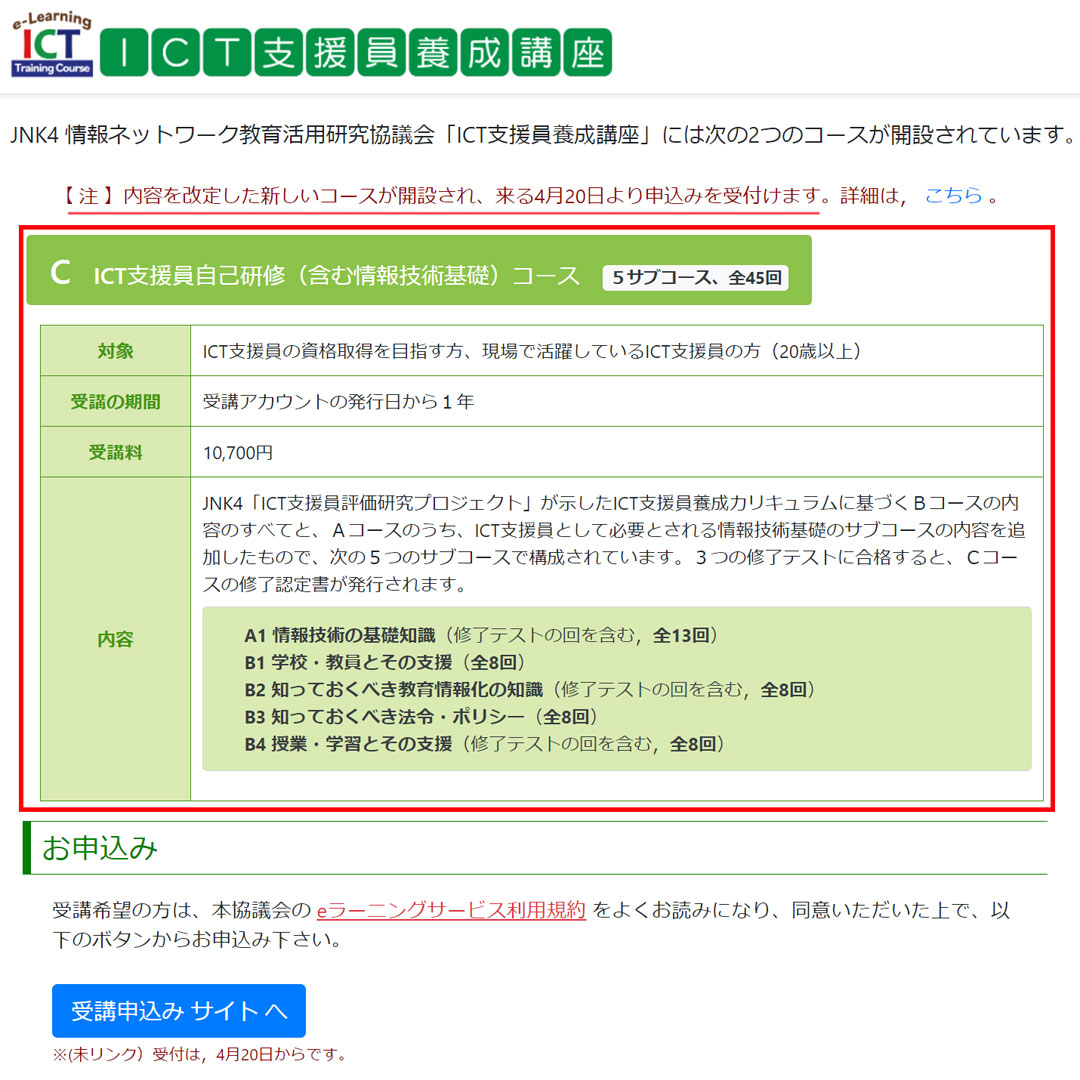The image size is (1080, 1080).
Task: Click subcourse B2 知っておくべき教育情報化の知識
Action: coord(530,689)
